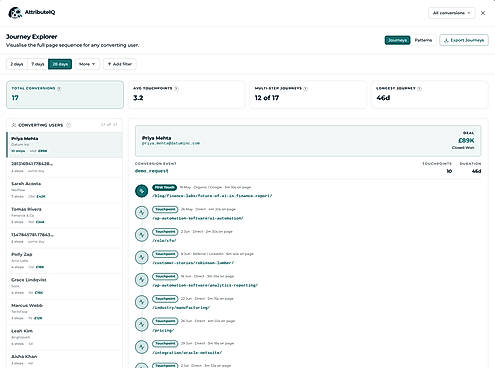Open the analytics-reporting page link
The width and height of the screenshot is (495, 368).
pyautogui.click(x=205, y=285)
